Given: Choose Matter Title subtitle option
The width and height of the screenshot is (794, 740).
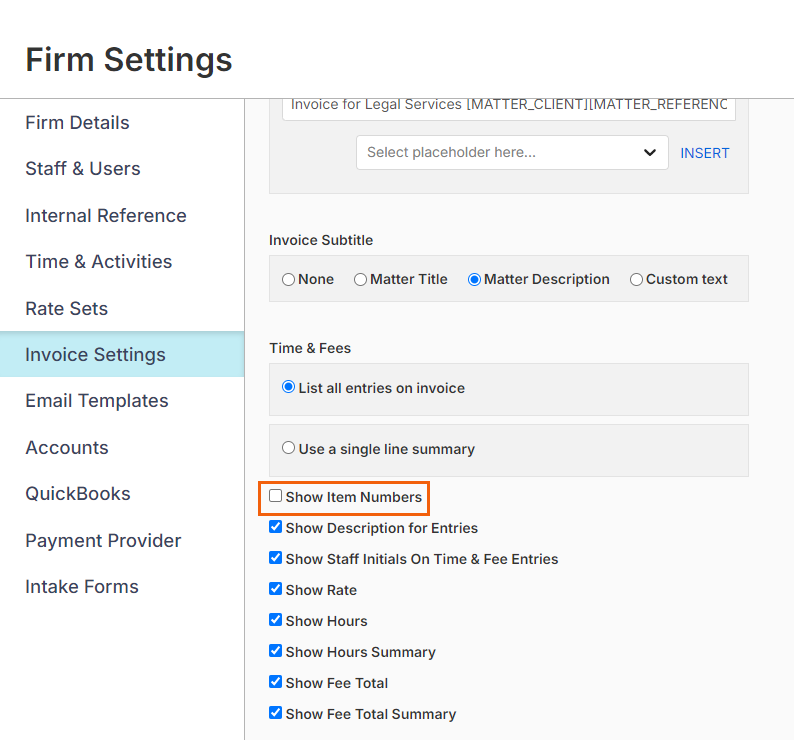Looking at the screenshot, I should (360, 280).
